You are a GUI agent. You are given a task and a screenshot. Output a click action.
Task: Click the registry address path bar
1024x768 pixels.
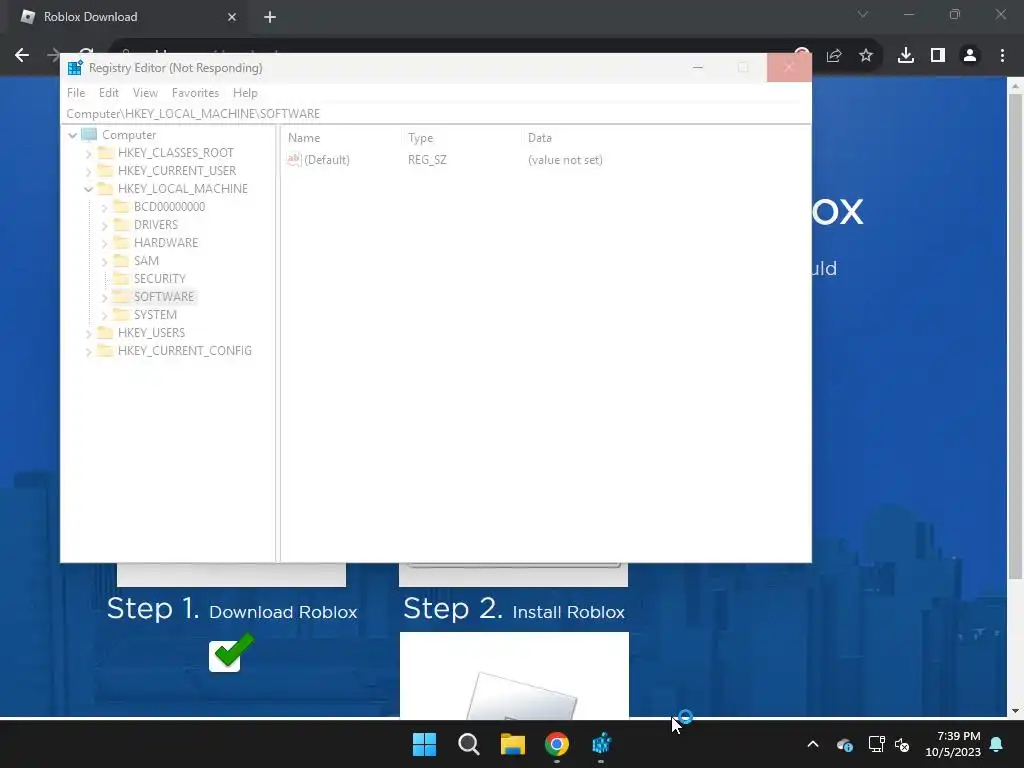(438, 114)
